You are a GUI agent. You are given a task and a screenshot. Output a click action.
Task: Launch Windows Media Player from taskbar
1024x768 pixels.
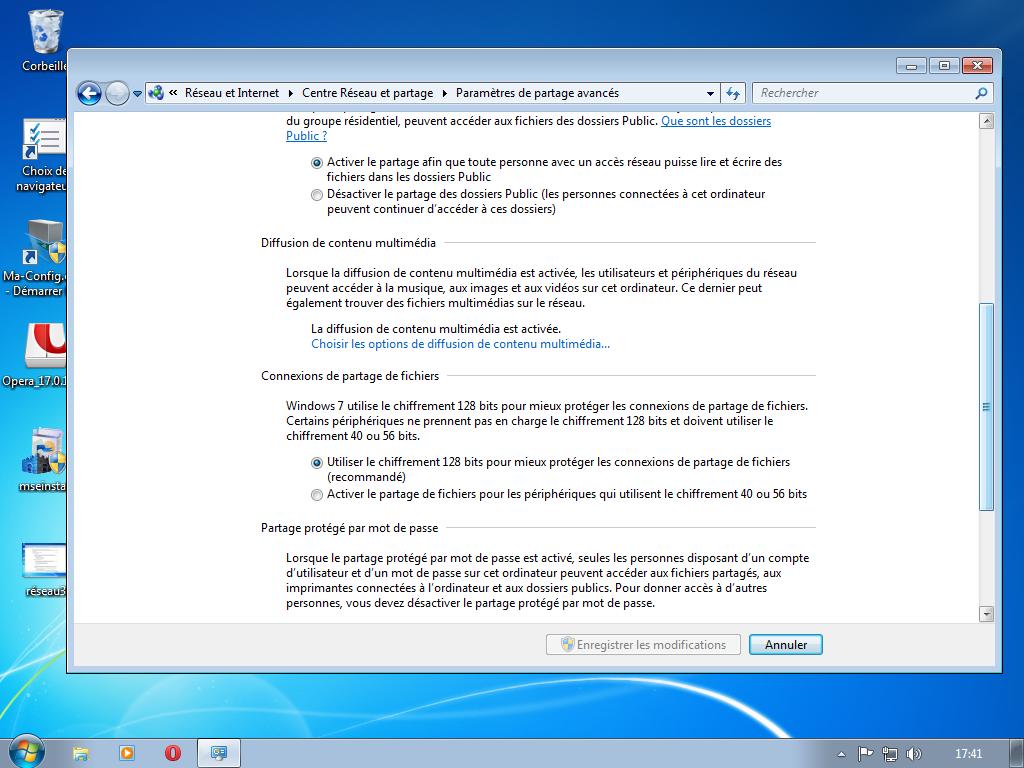coord(127,754)
